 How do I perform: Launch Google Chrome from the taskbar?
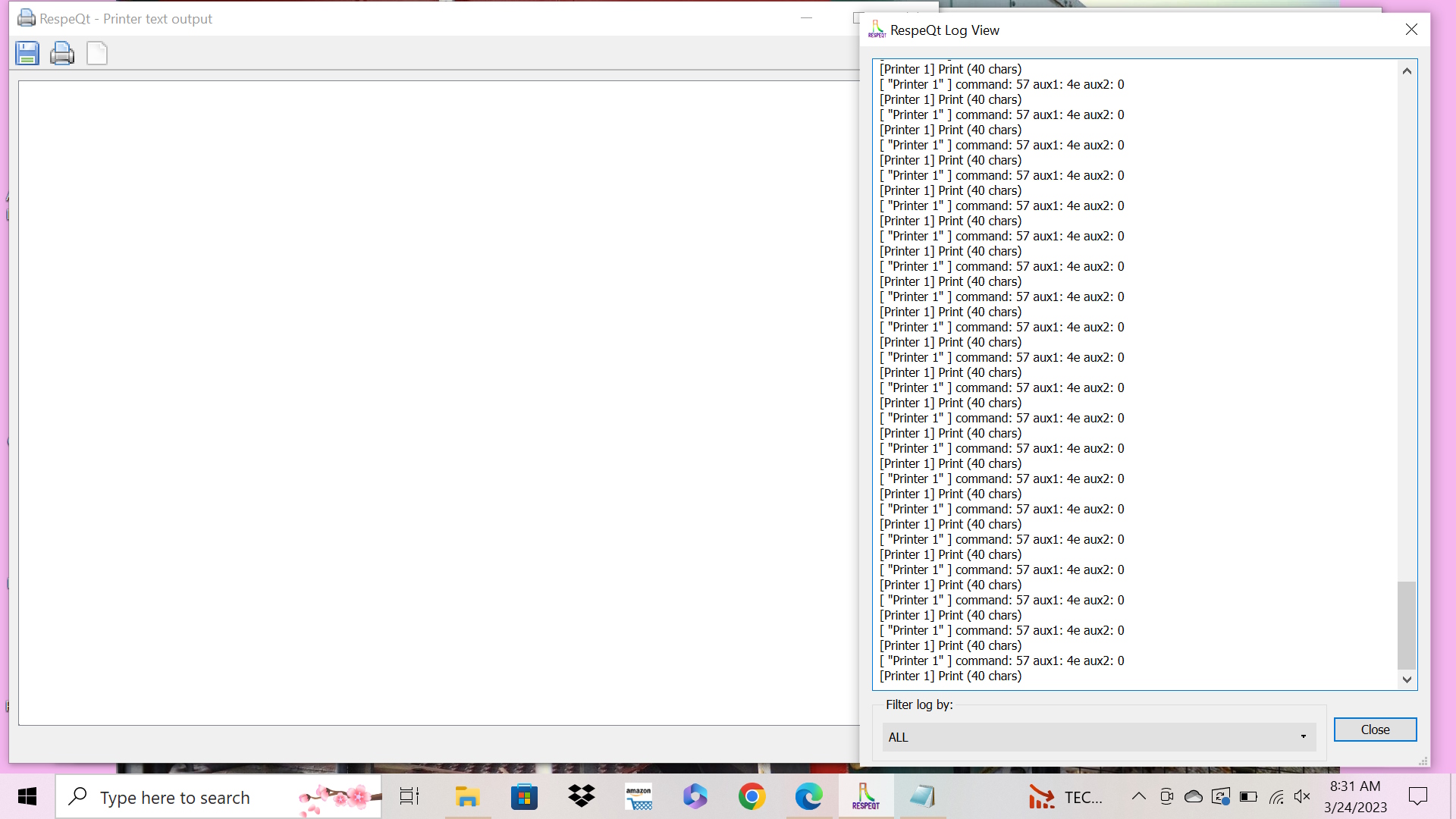pos(752,797)
